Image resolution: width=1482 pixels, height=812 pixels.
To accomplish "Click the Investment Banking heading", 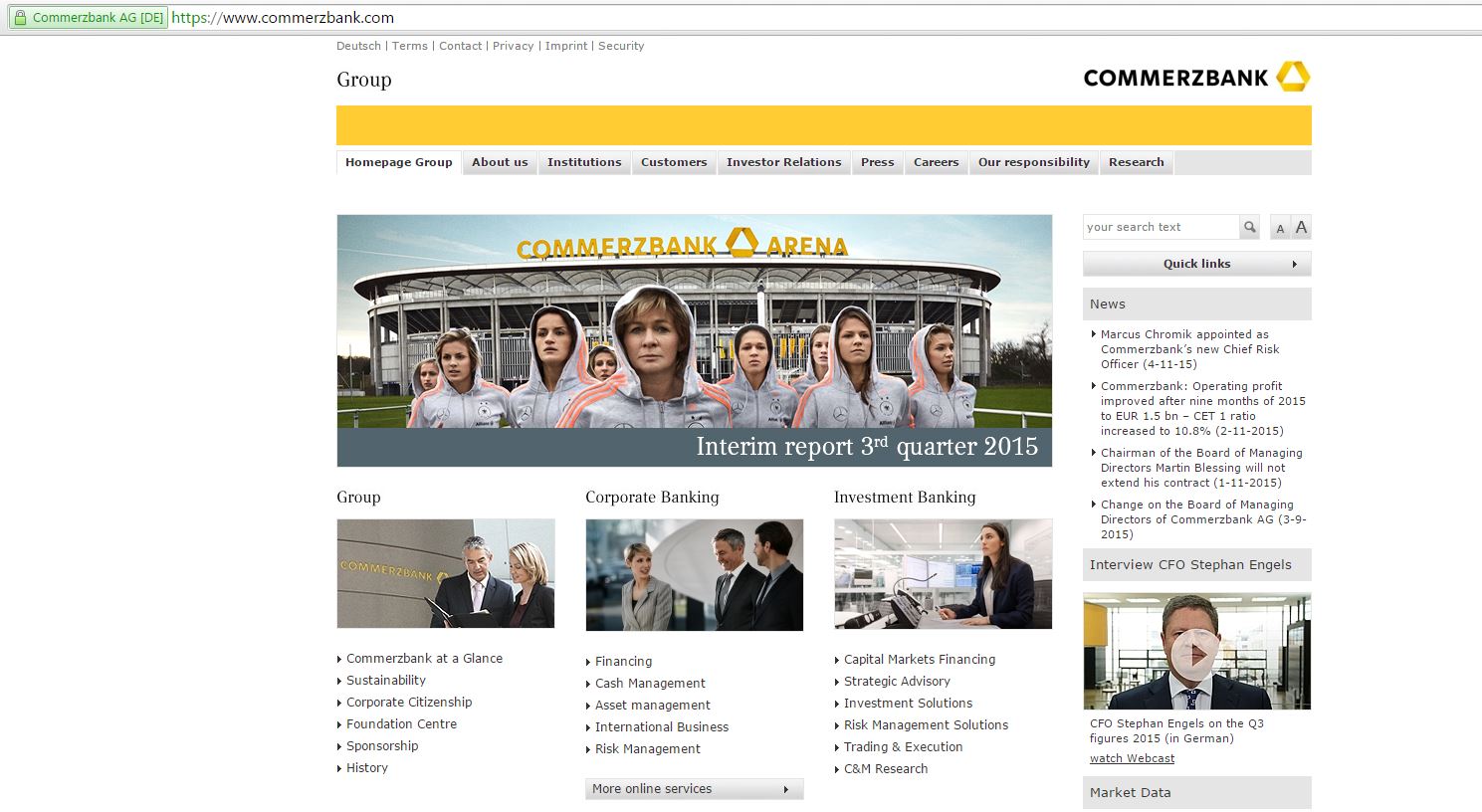I will [x=905, y=498].
